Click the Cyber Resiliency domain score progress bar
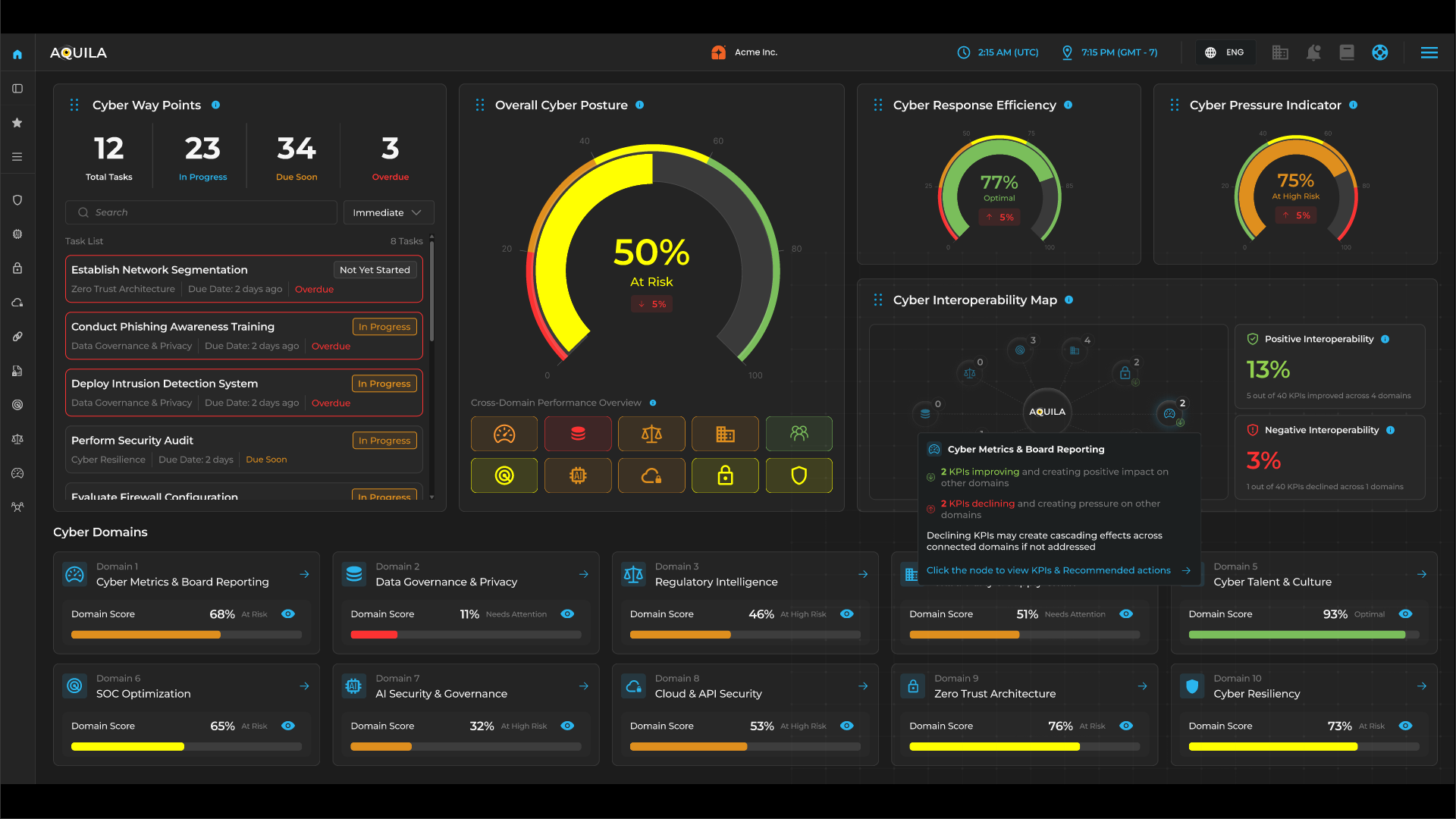Viewport: 1456px width, 819px height. pyautogui.click(x=1304, y=747)
